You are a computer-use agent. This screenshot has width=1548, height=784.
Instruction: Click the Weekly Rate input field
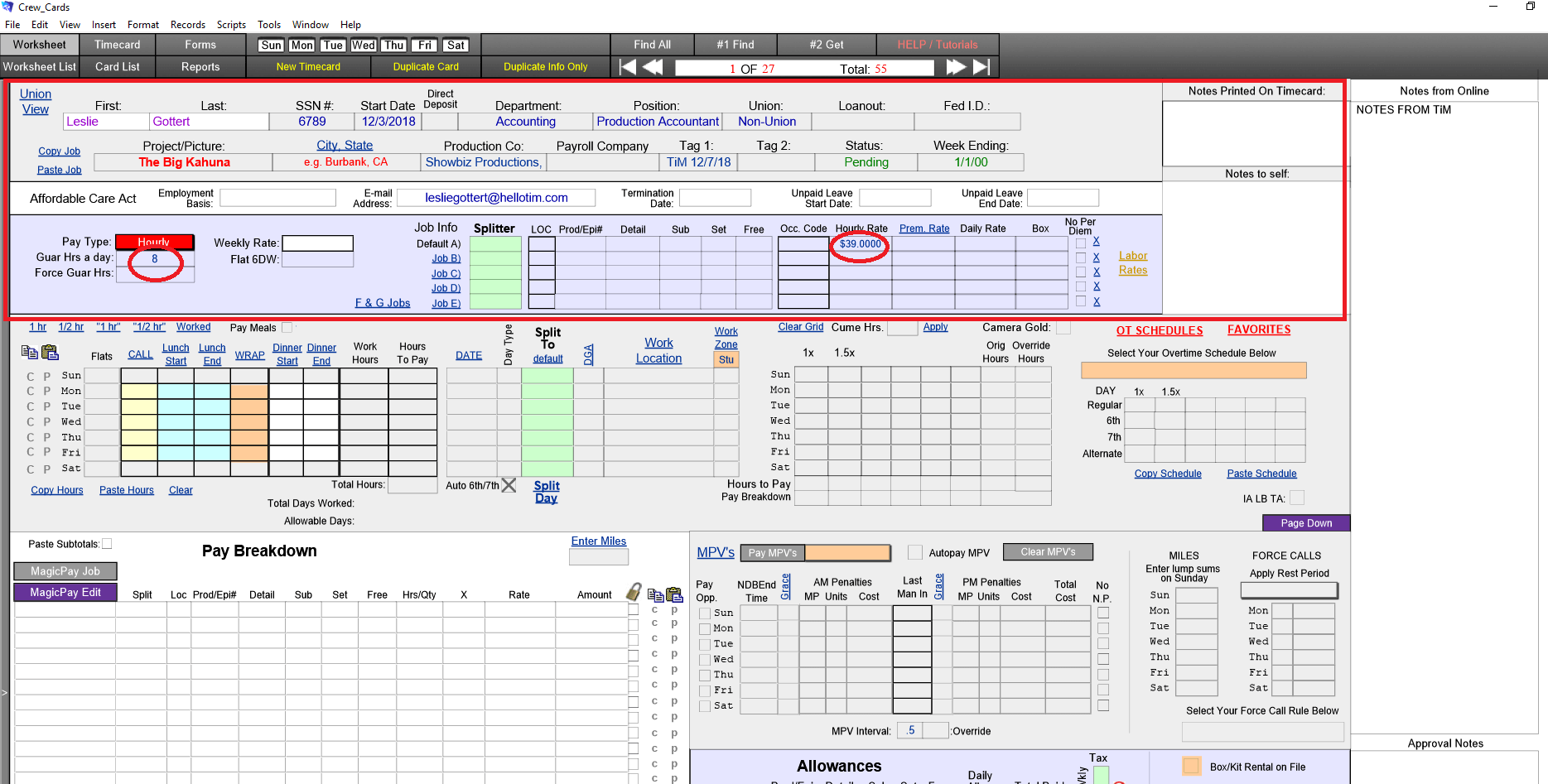click(x=317, y=243)
